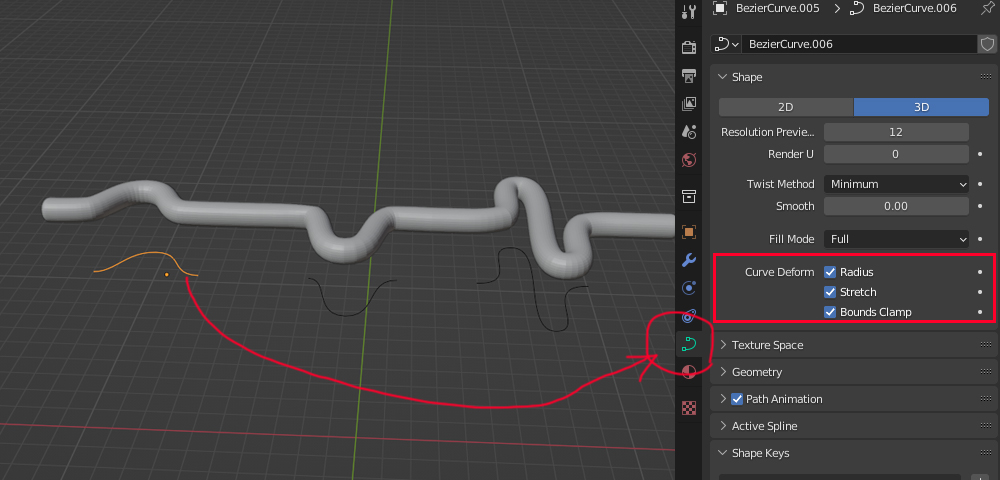Select the 3D shape option

921,107
